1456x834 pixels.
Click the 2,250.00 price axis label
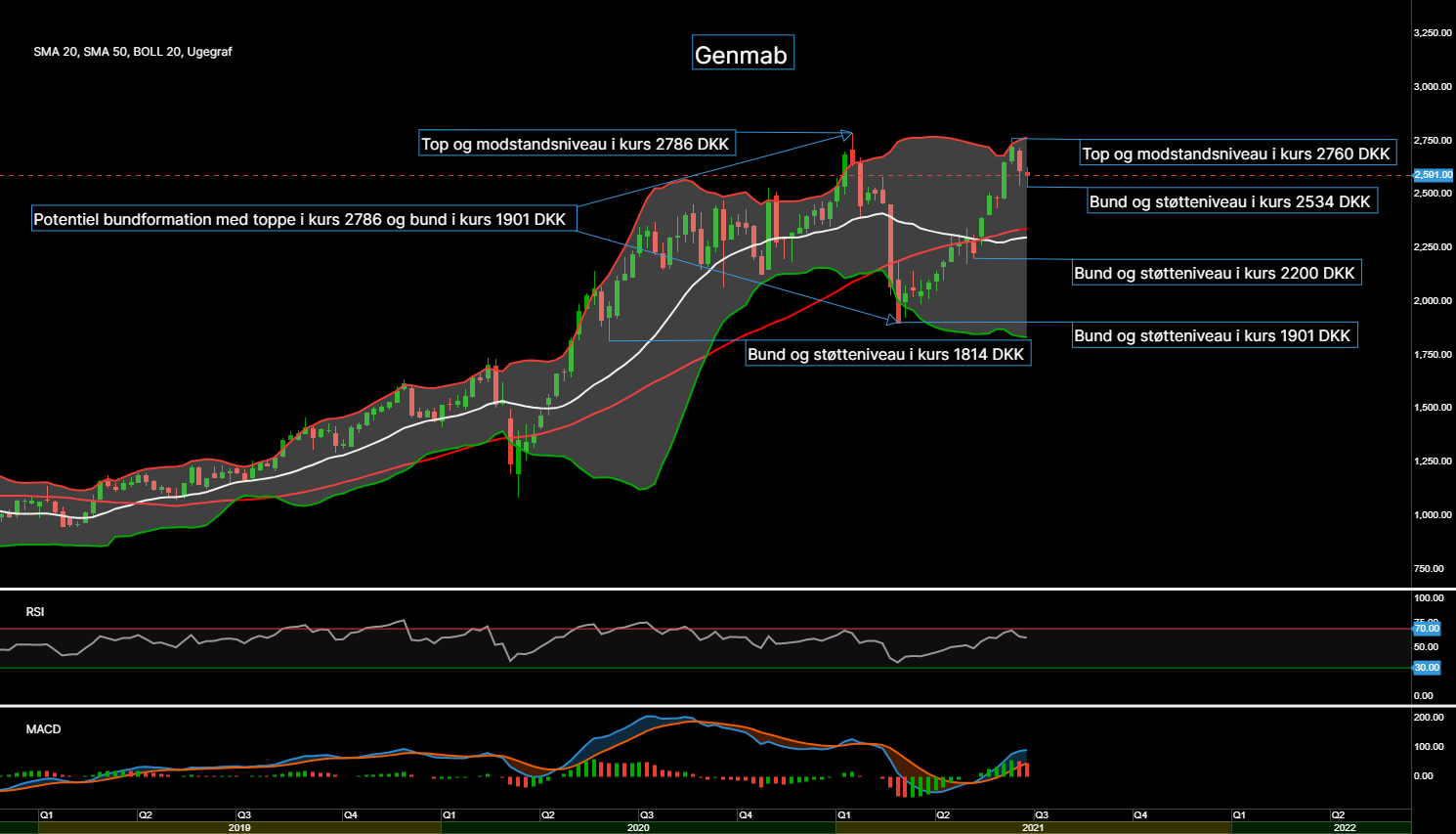[x=1433, y=247]
